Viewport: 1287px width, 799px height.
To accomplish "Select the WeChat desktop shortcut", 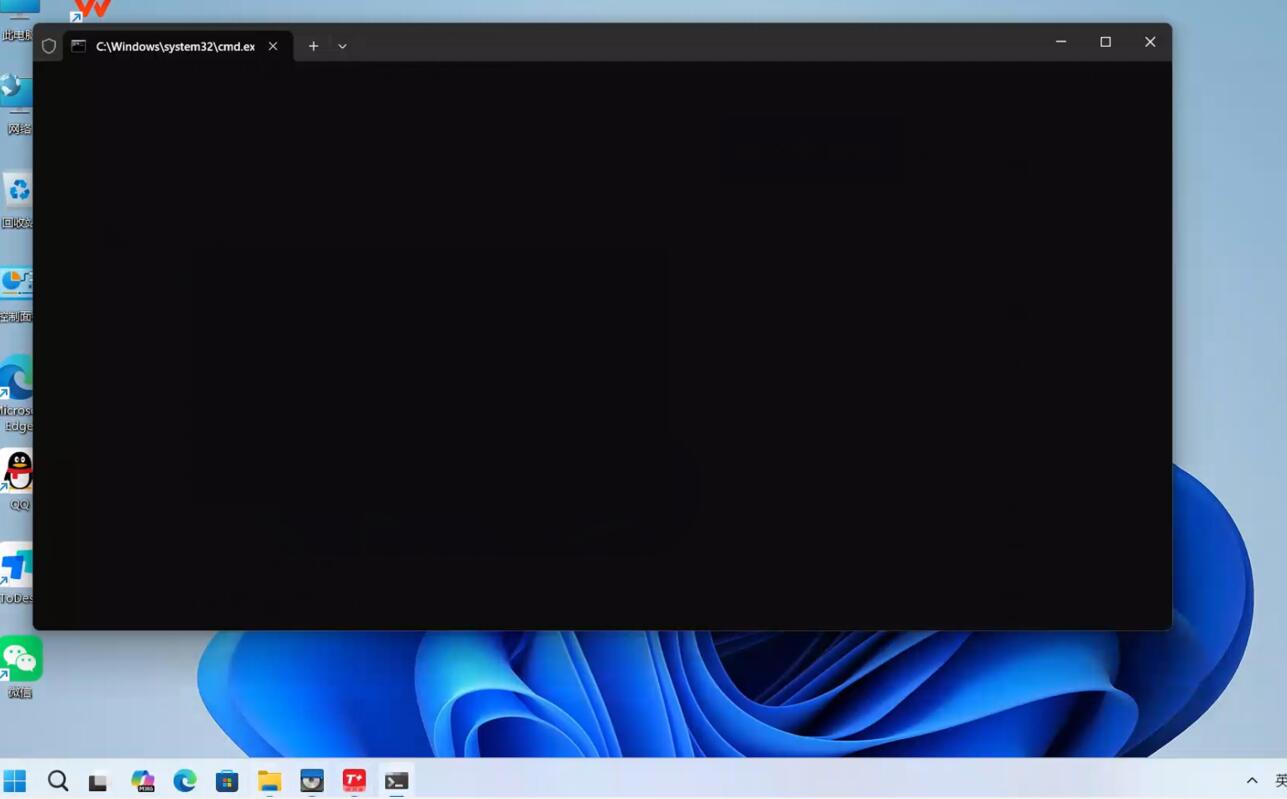I will click(x=20, y=660).
